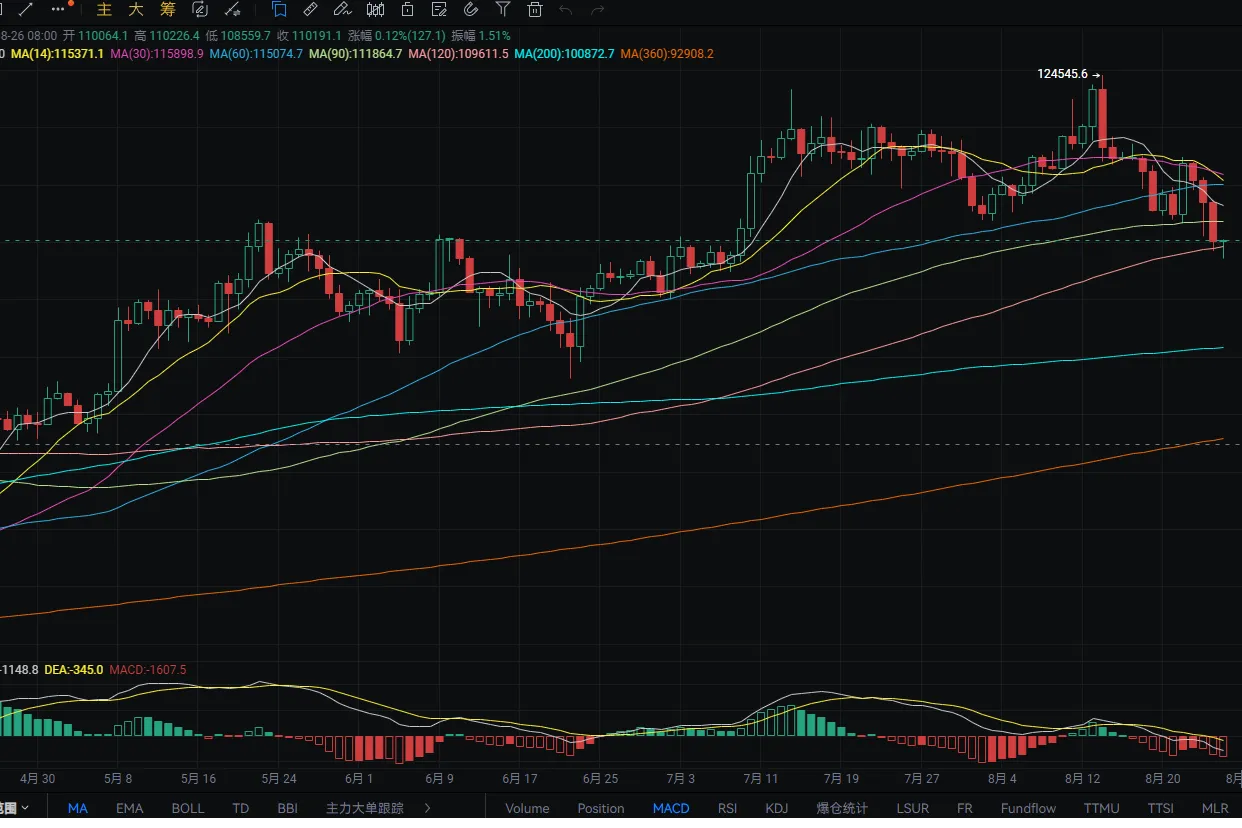This screenshot has width=1242, height=828.
Task: Click the MACD:-1607.5 value label
Action: click(x=148, y=669)
